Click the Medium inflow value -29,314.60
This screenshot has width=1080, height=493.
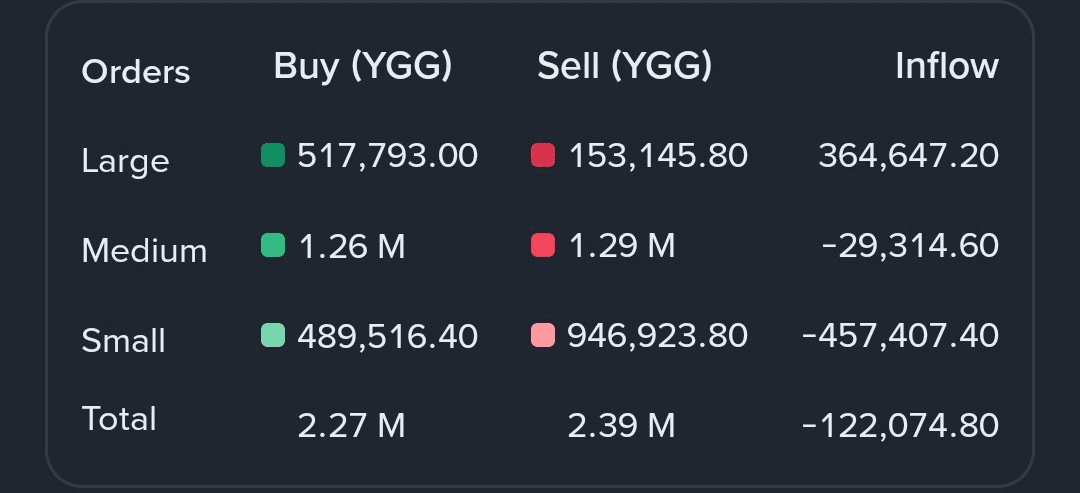tap(911, 246)
